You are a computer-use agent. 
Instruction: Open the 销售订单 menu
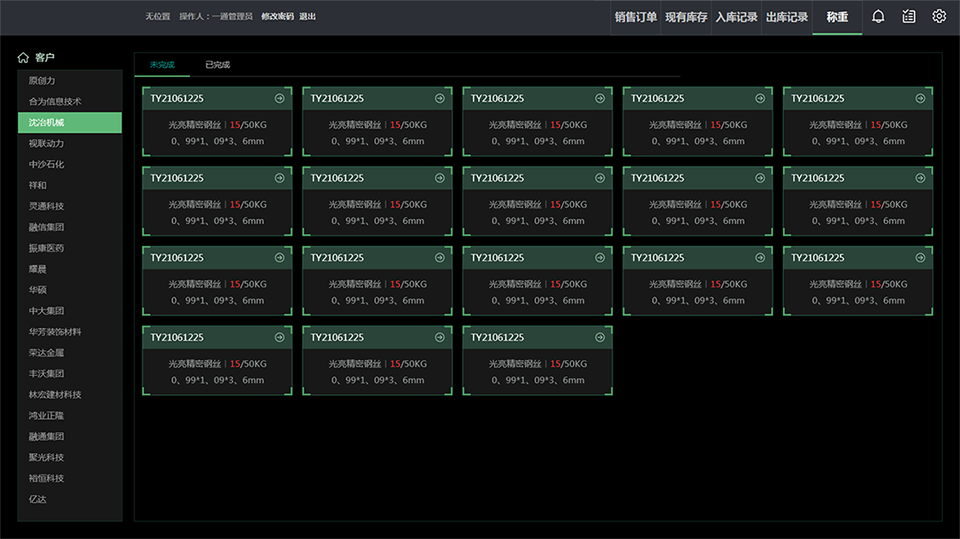636,17
